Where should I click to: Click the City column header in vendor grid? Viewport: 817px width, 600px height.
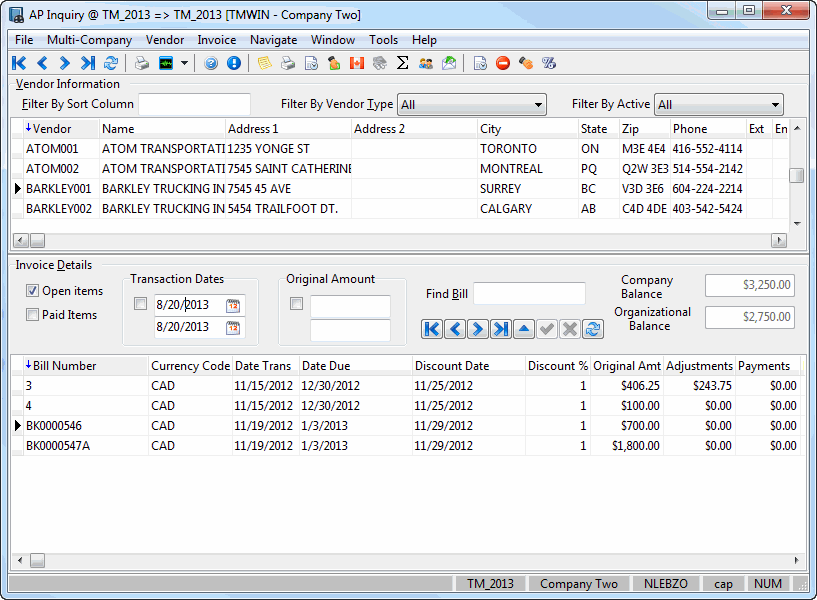526,129
